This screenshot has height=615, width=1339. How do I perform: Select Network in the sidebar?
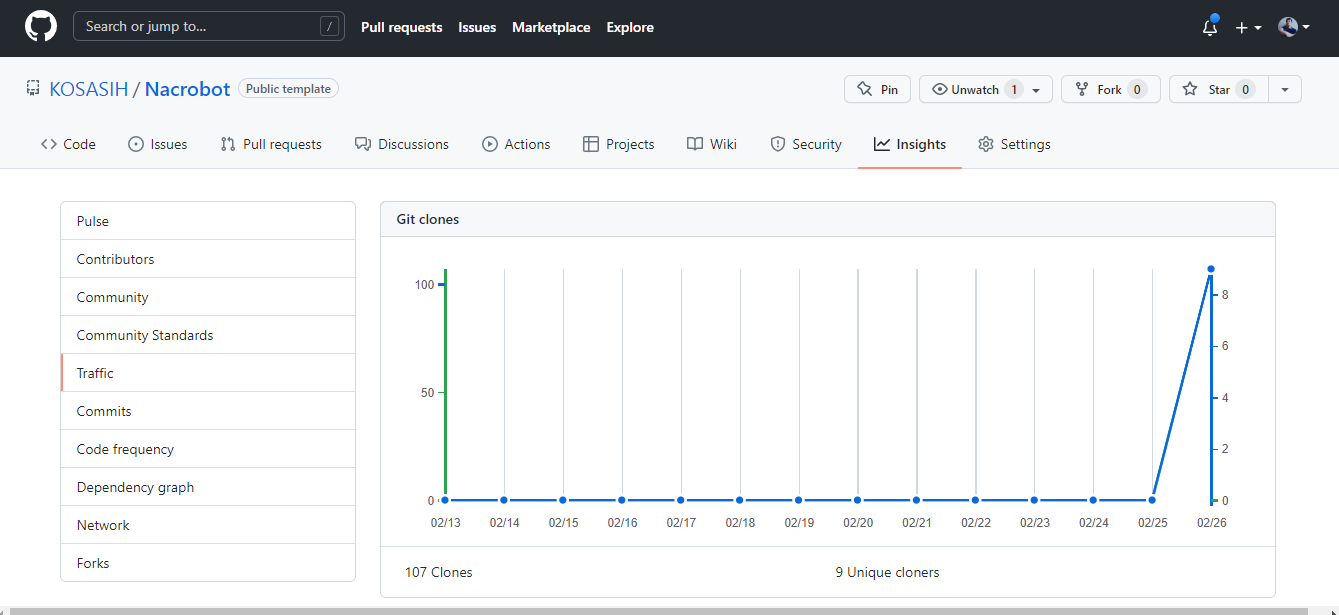208,525
